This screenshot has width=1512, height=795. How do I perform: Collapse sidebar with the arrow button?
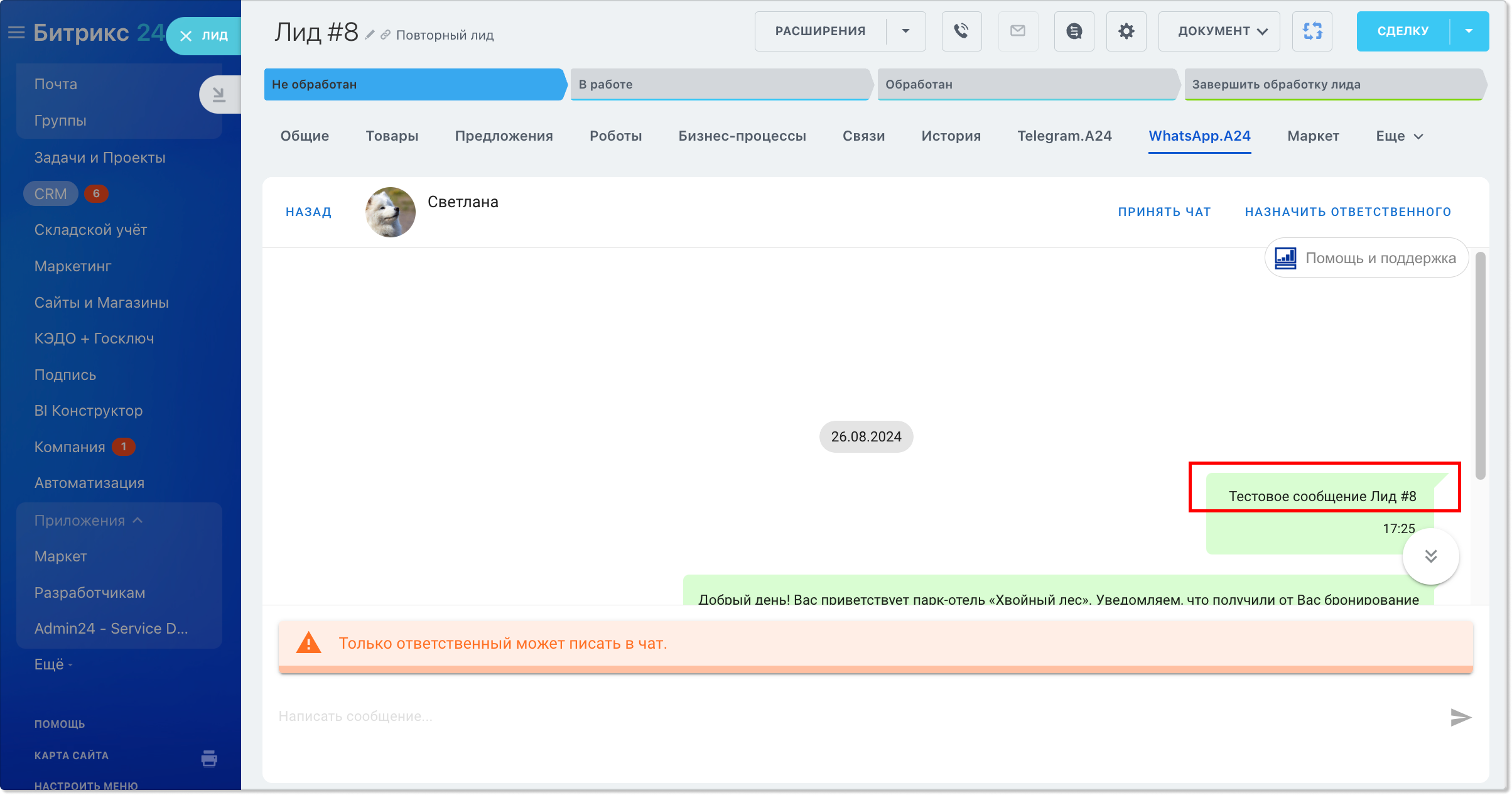click(219, 95)
